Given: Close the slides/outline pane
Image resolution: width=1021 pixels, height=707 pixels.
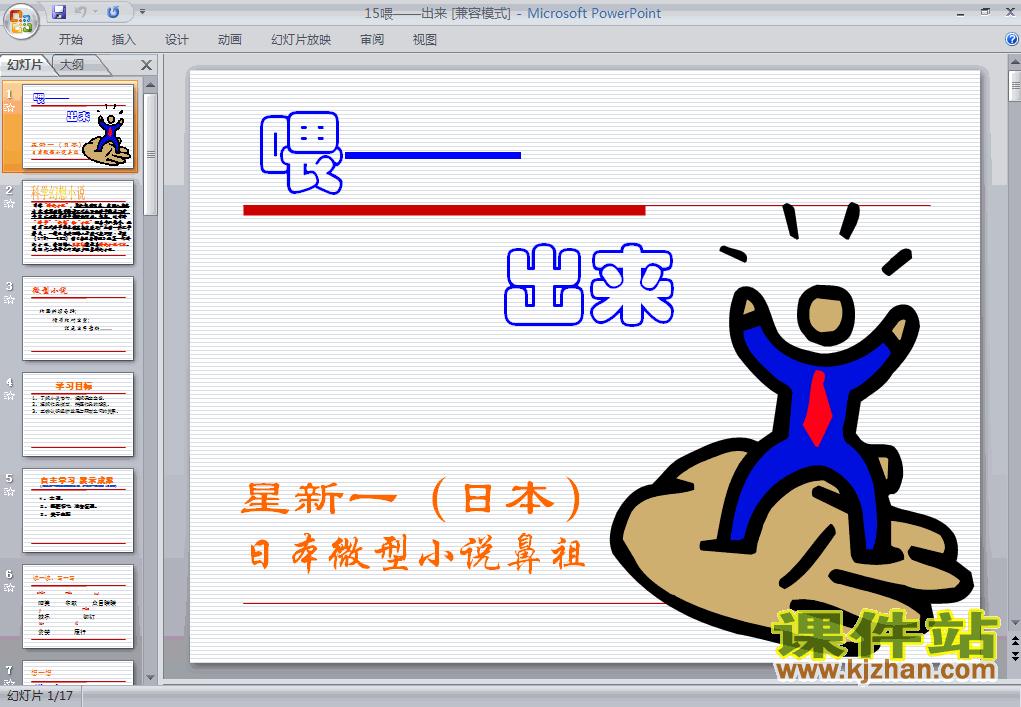Looking at the screenshot, I should tap(147, 65).
